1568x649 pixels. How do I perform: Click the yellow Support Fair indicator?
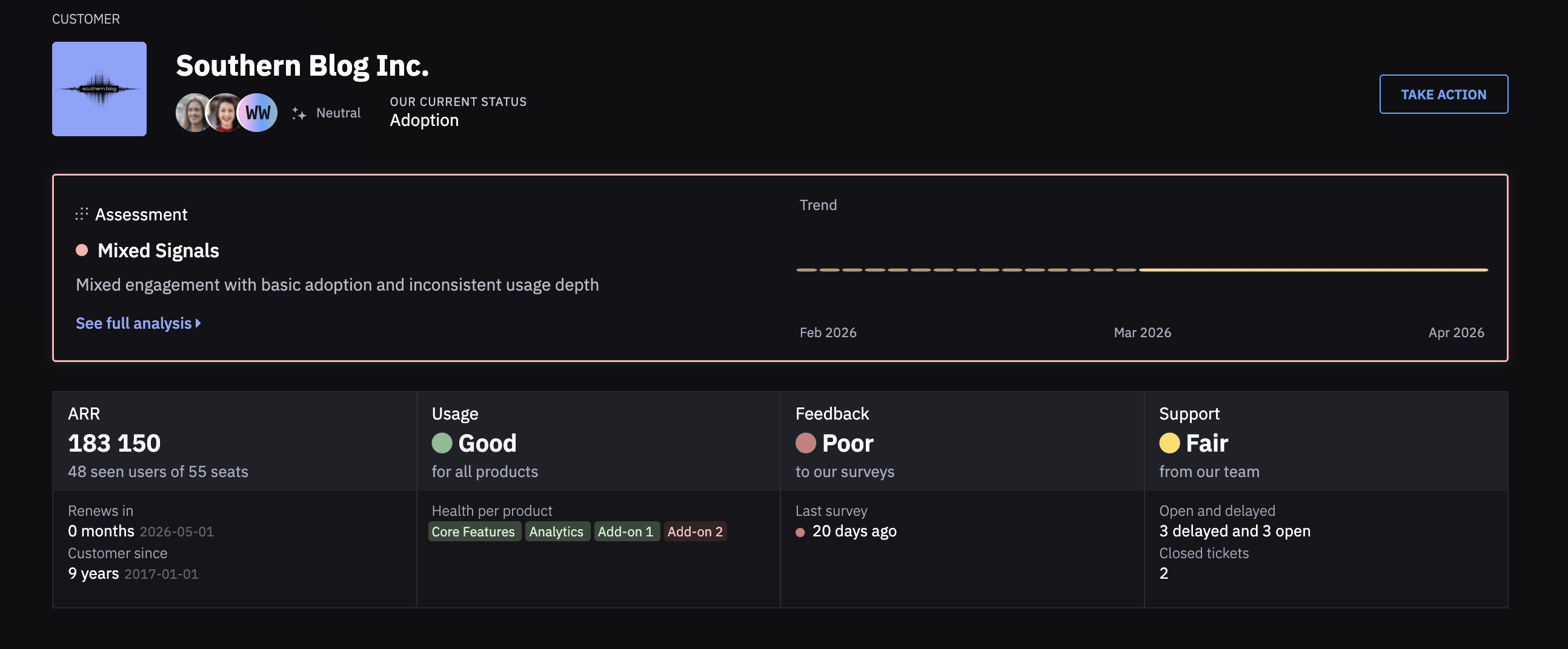point(1169,443)
